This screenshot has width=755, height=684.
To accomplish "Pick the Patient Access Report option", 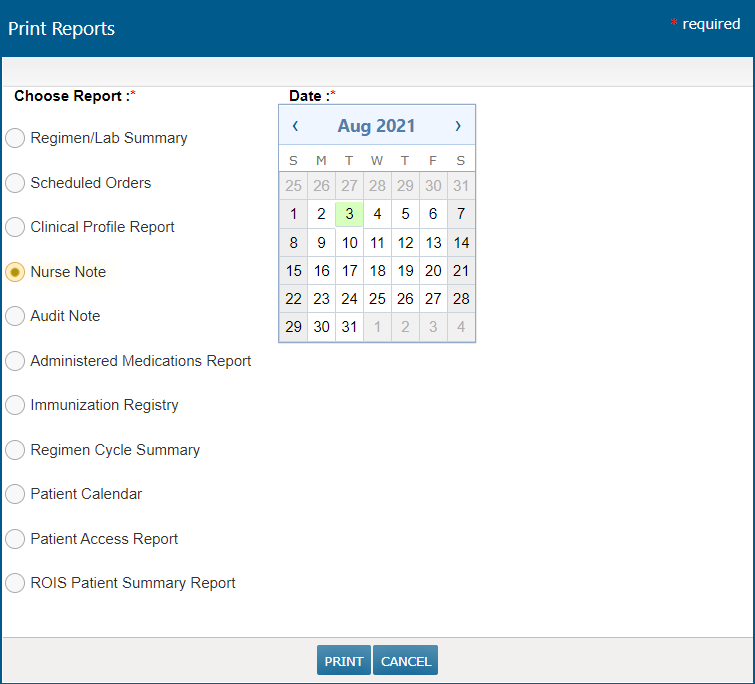I will [15, 539].
